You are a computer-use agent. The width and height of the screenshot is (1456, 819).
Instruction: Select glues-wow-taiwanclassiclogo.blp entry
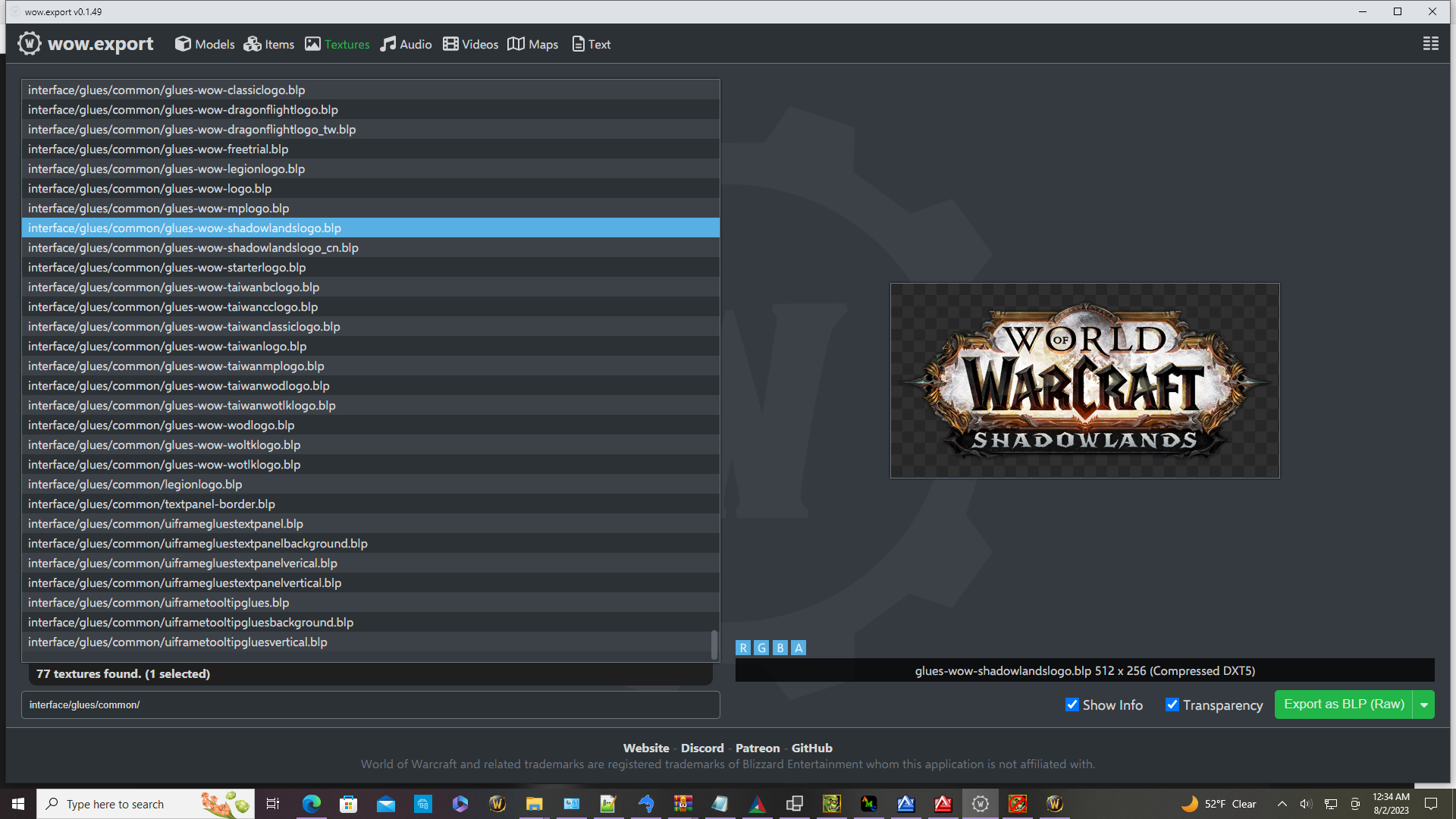pyautogui.click(x=371, y=326)
